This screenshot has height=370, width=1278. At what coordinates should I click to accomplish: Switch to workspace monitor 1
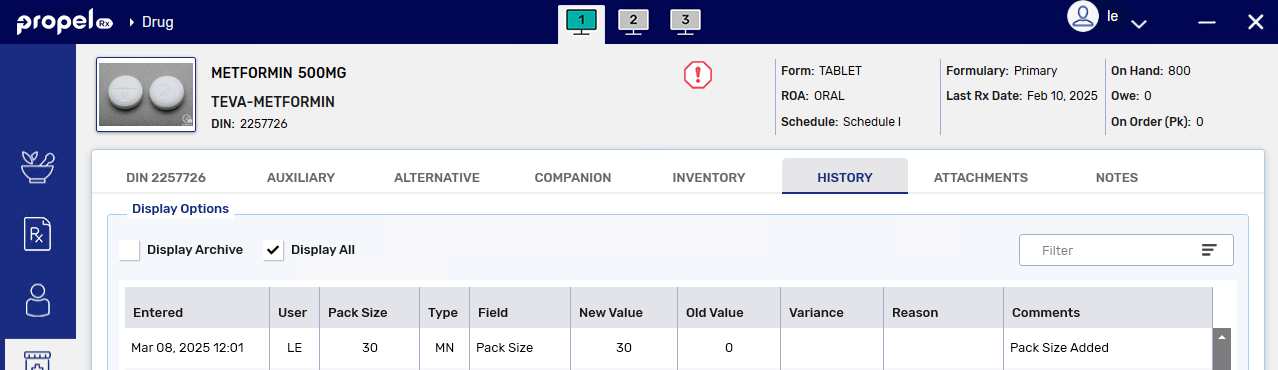click(x=581, y=21)
